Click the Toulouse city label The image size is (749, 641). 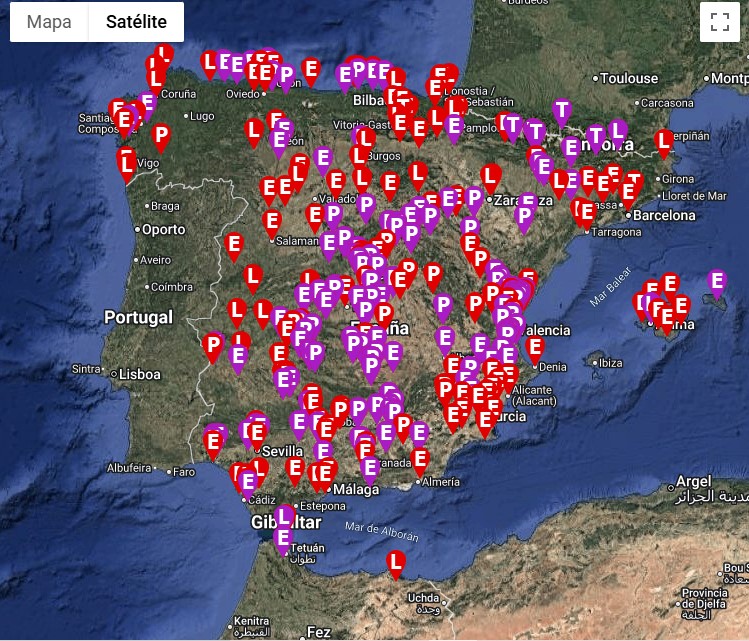pos(628,78)
